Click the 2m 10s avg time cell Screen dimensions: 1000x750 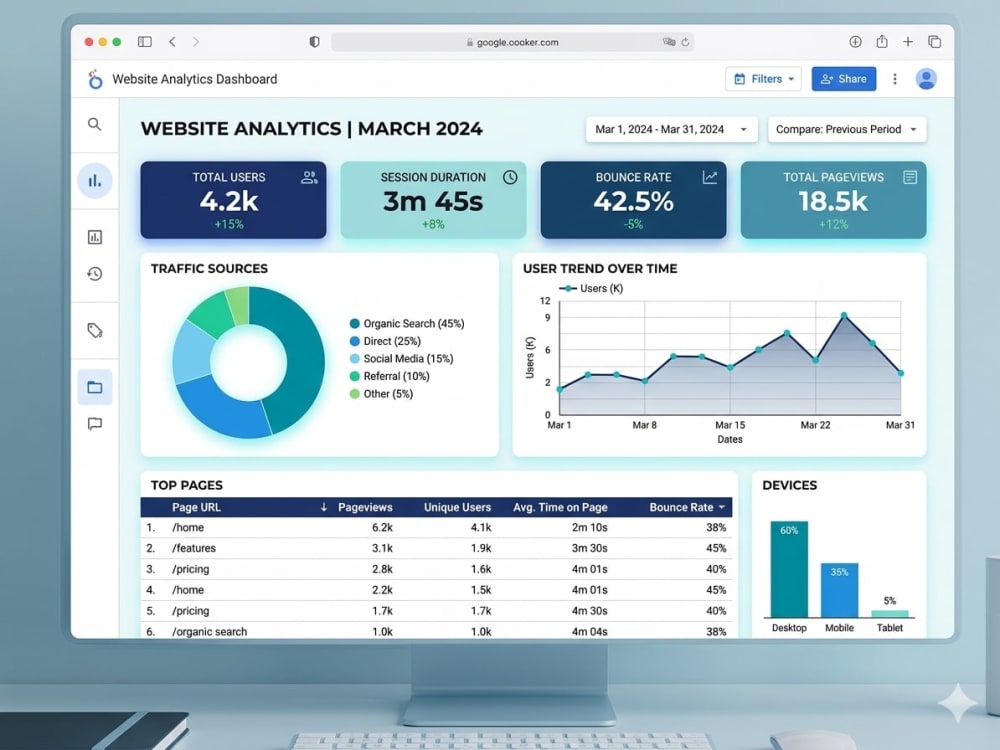(x=589, y=527)
